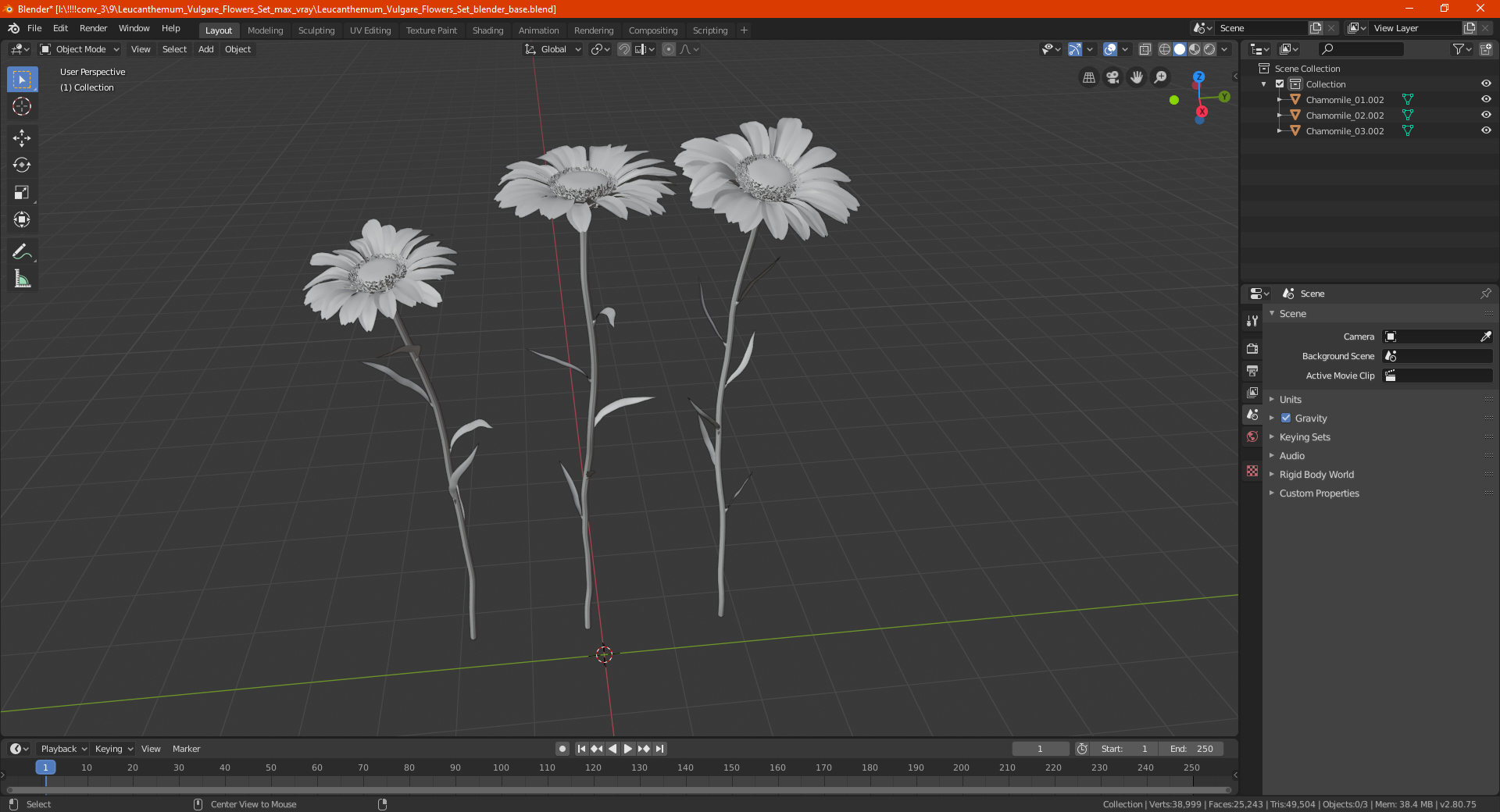Screen dimensions: 1500x812
Task: Open the Texture properties tab
Action: click(1252, 471)
